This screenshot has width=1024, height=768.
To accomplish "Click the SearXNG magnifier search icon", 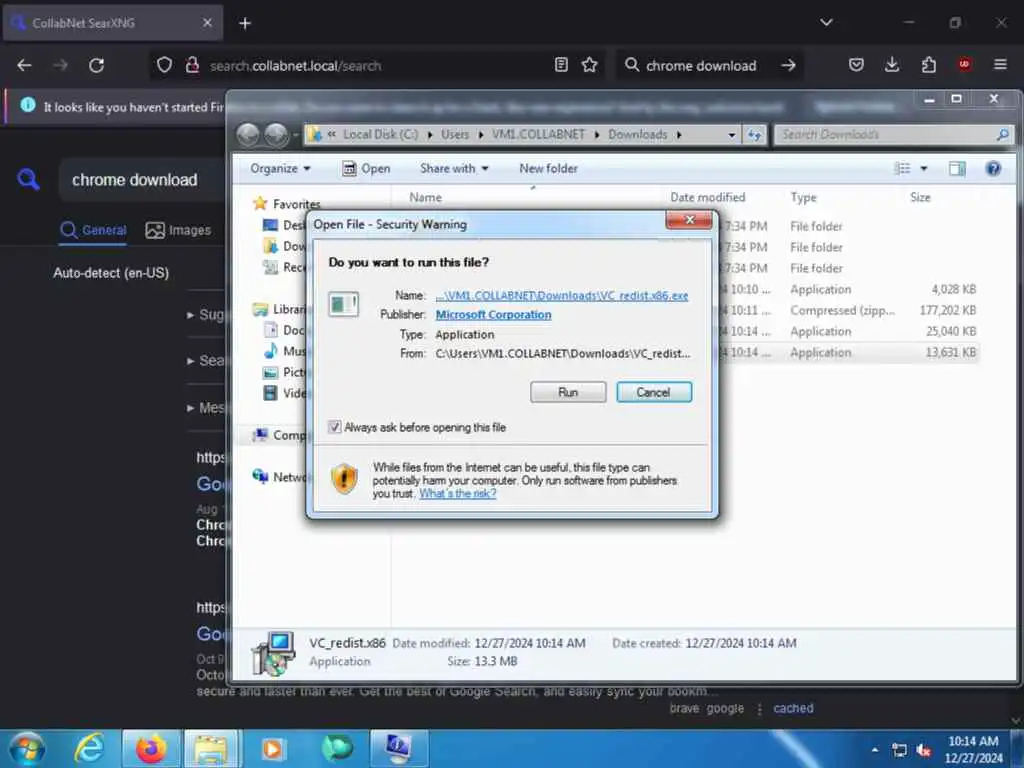I will (x=28, y=179).
